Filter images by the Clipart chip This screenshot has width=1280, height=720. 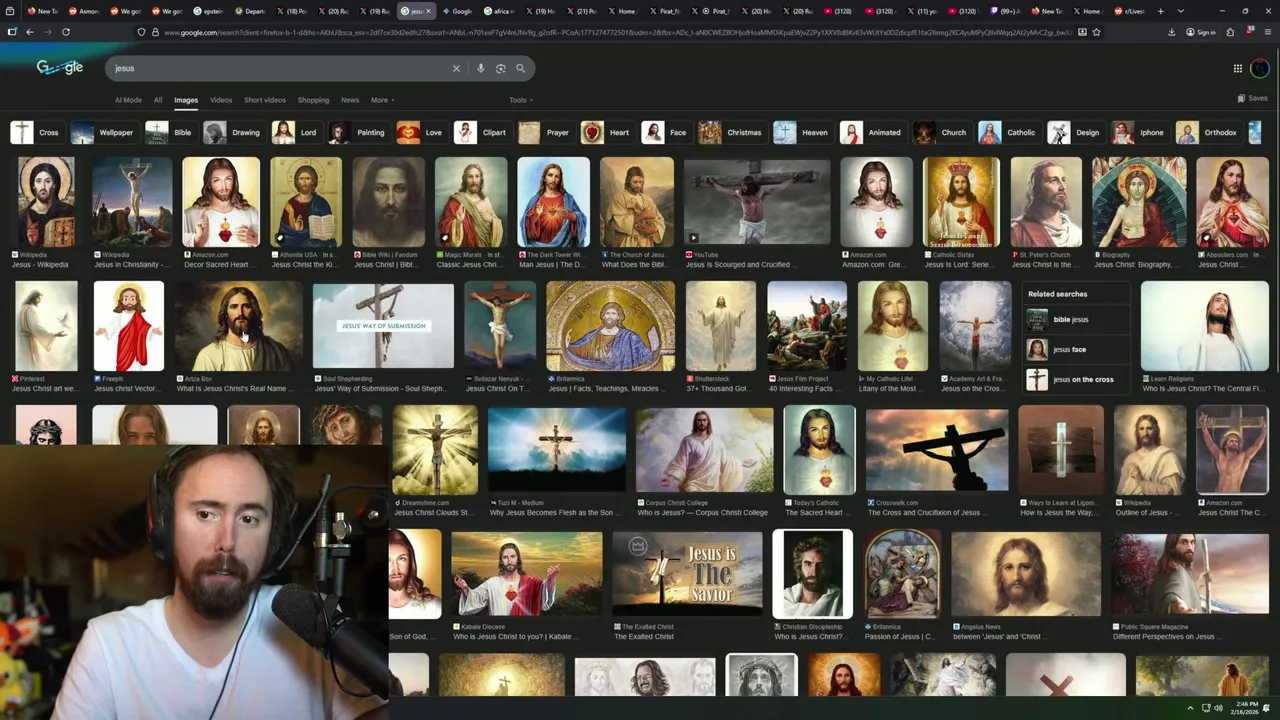tap(482, 132)
